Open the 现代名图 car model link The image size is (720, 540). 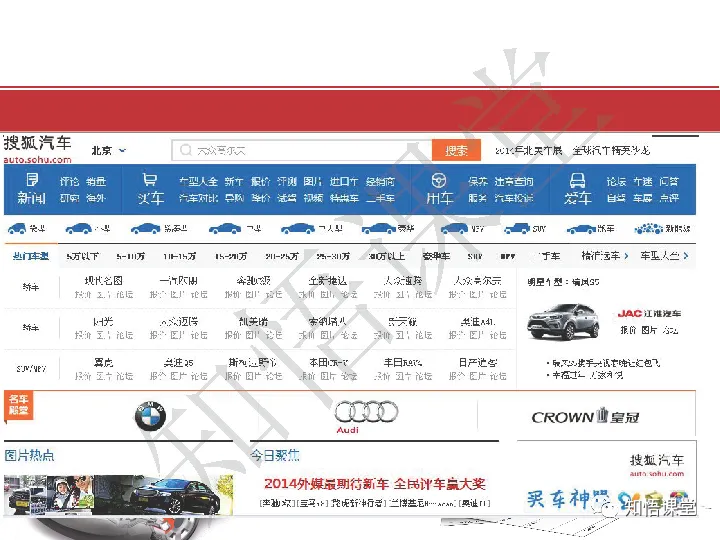[104, 281]
